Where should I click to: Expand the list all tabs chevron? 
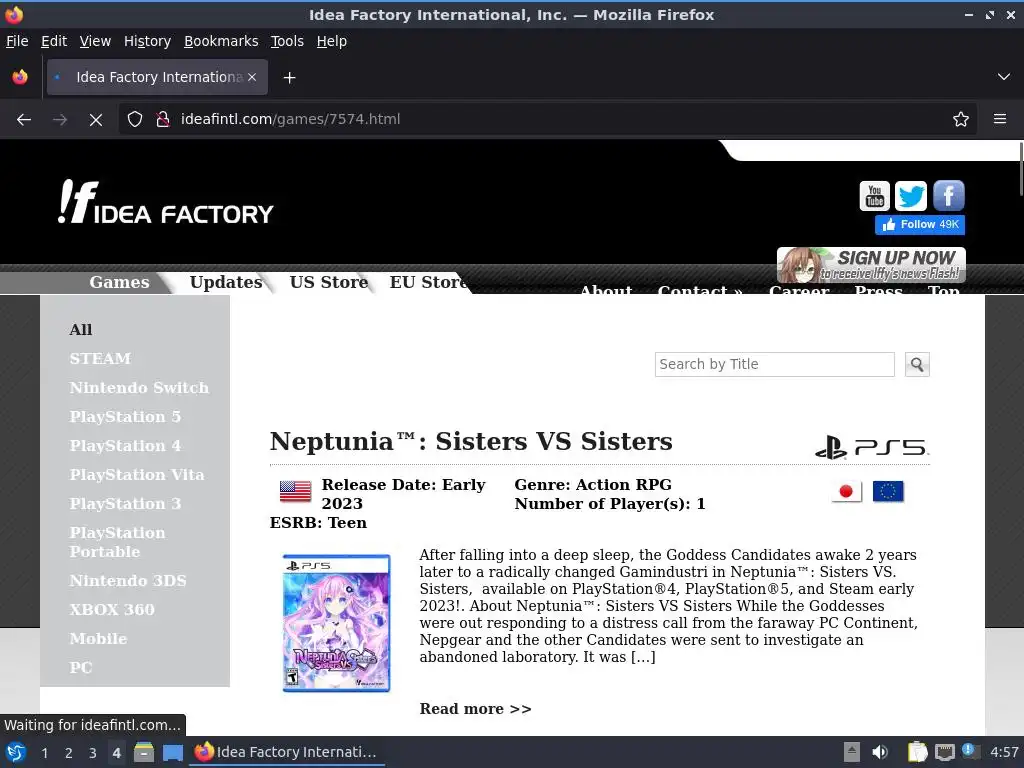coord(1004,77)
